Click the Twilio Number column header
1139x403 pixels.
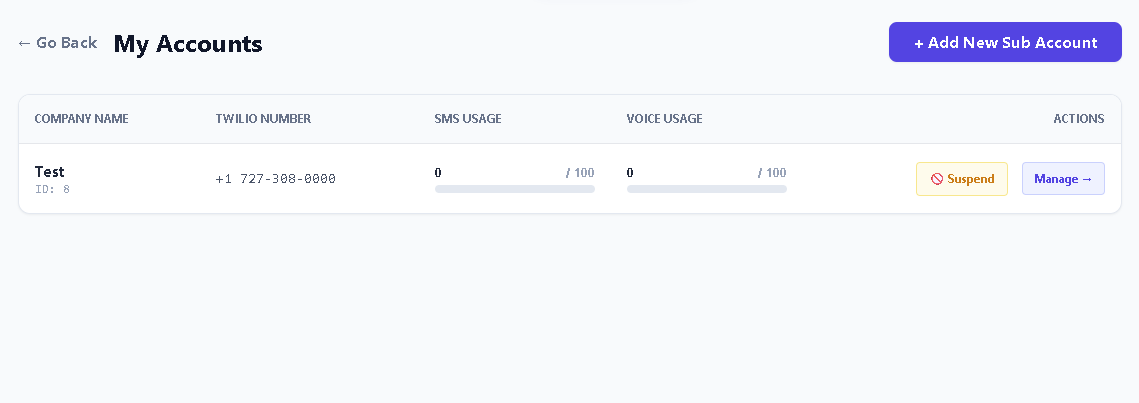(x=263, y=118)
